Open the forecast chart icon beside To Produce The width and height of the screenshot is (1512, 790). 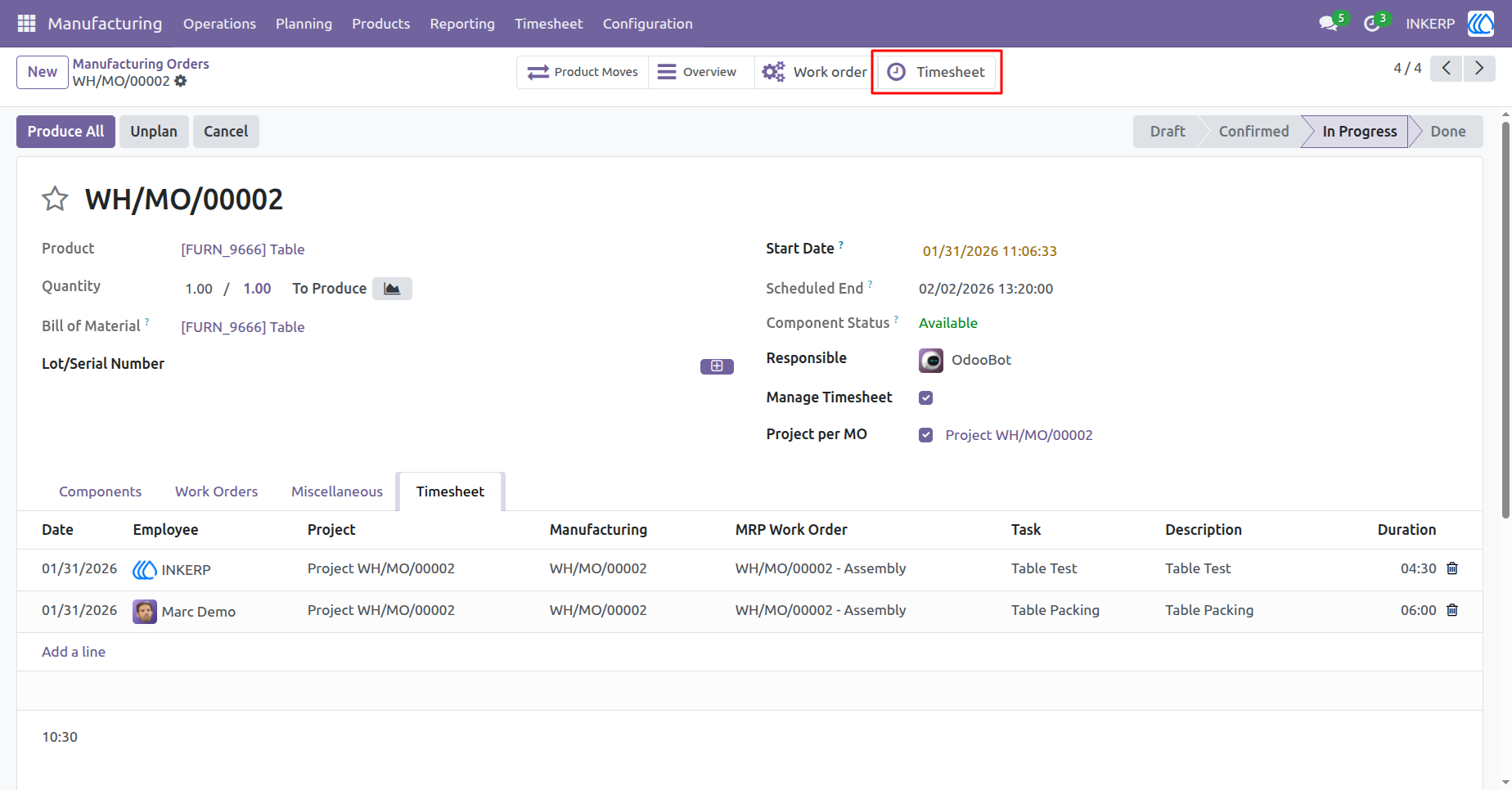[392, 289]
